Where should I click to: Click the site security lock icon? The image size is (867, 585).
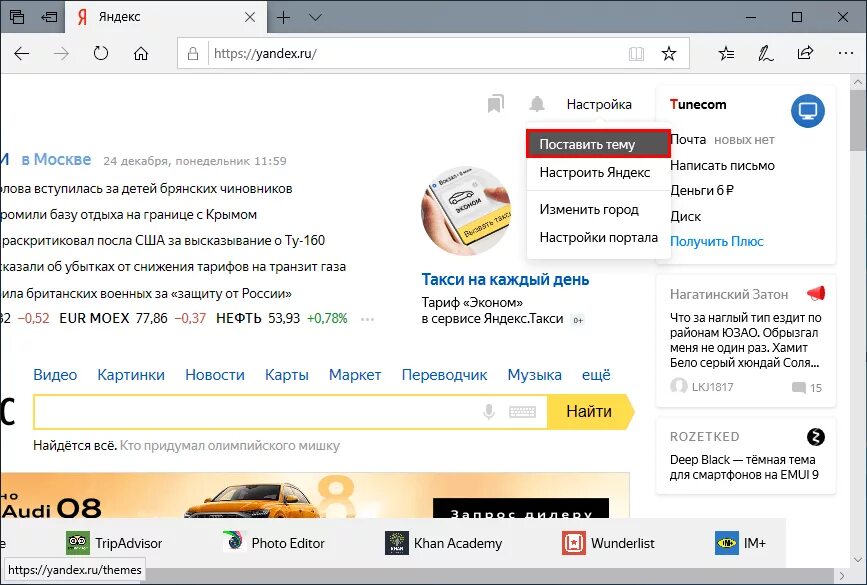coord(193,54)
